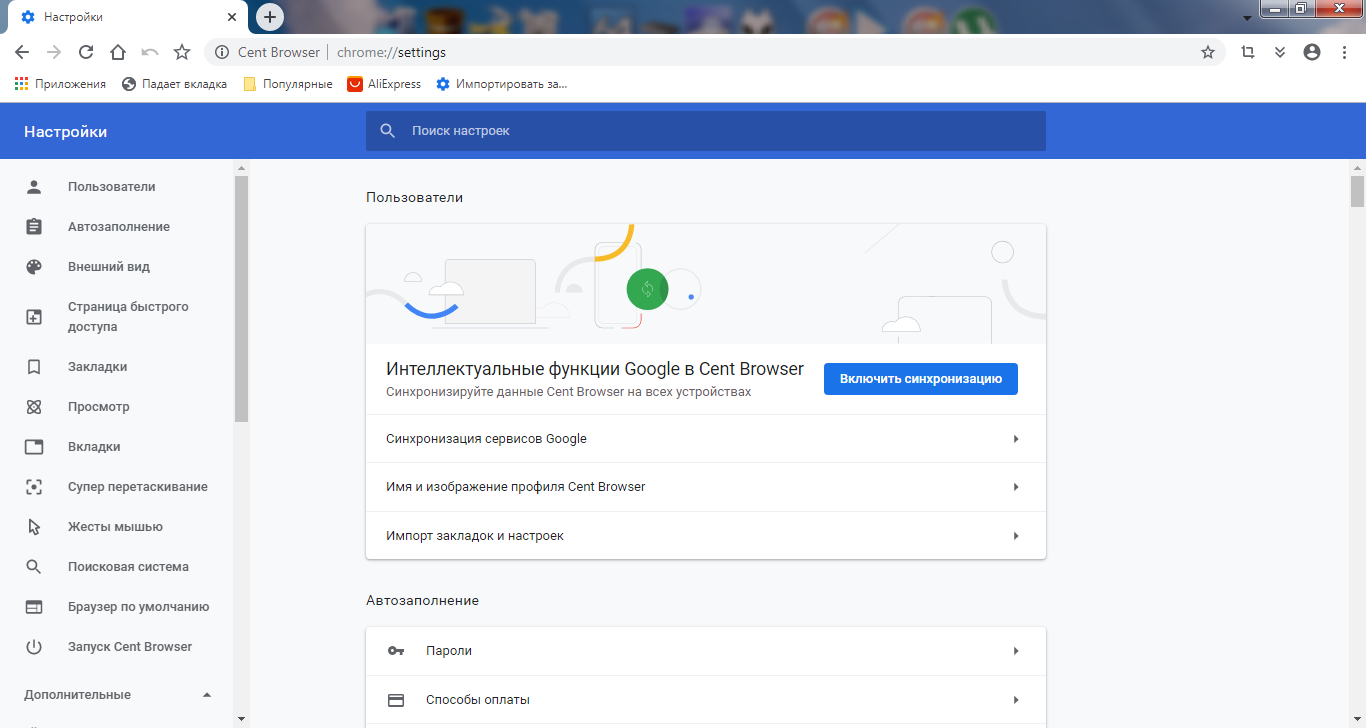Open the Пароли settings row
Screen dimensions: 1366x728
point(705,651)
